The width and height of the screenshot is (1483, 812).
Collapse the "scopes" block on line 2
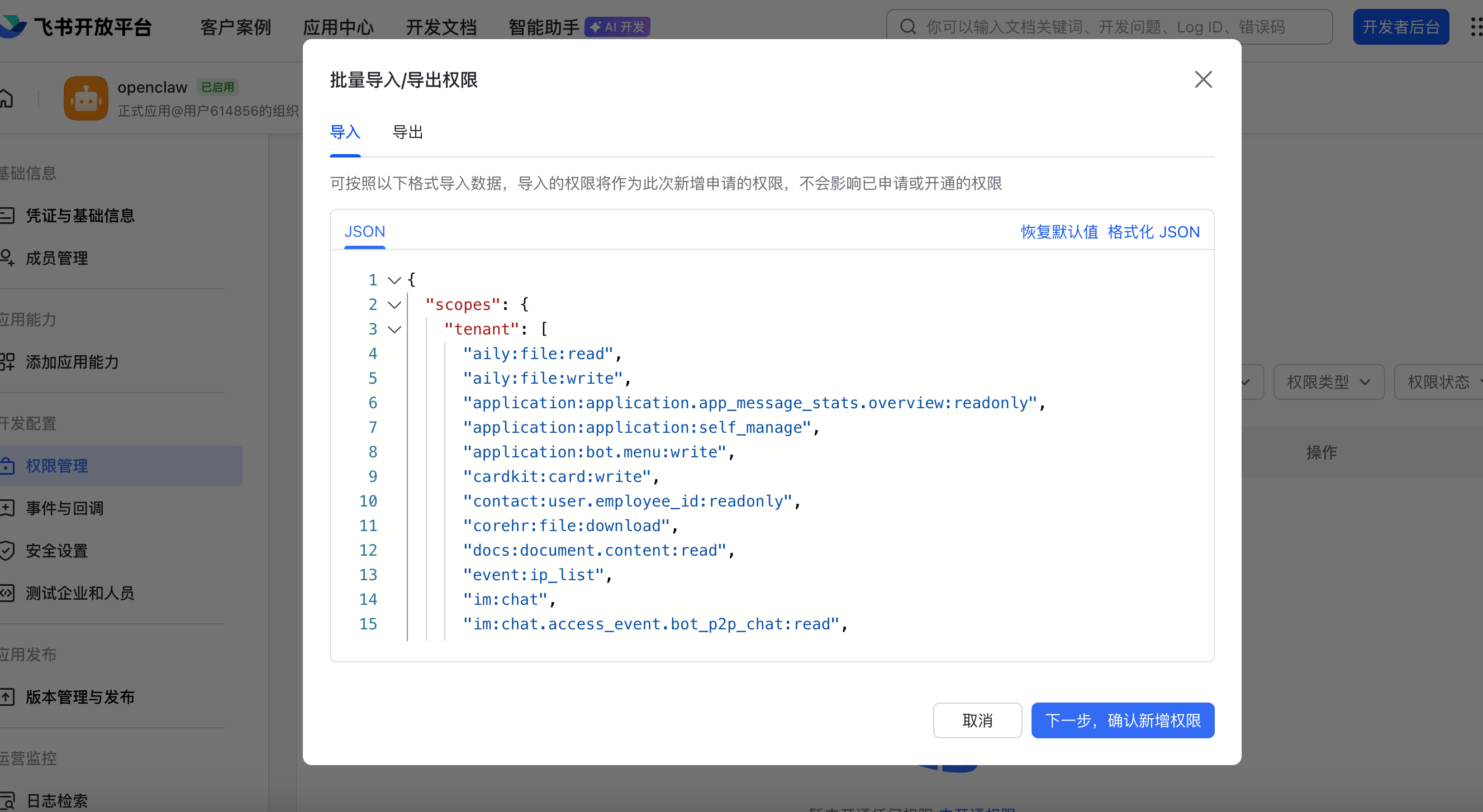pos(394,304)
